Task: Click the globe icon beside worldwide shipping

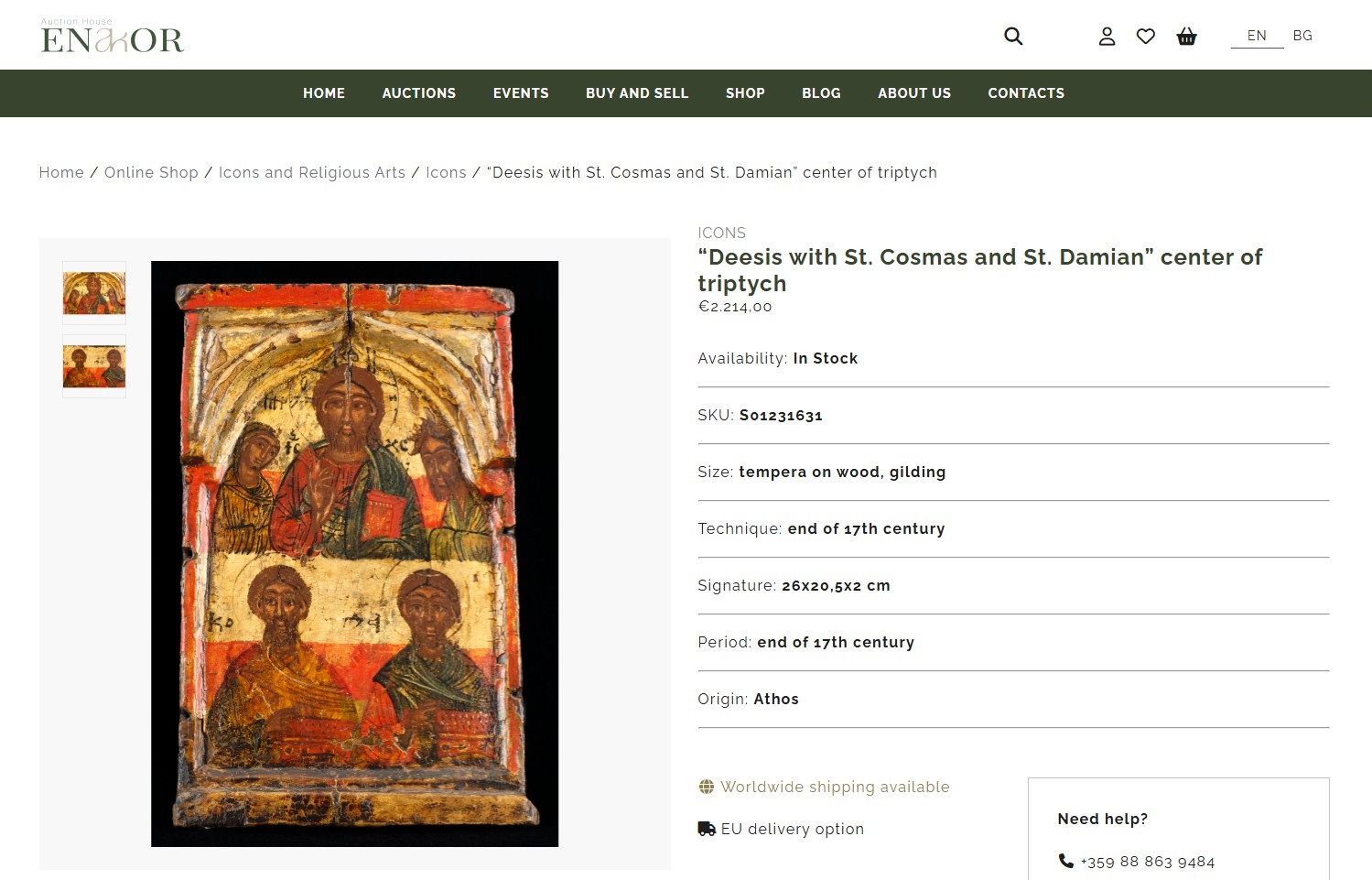Action: tap(707, 787)
